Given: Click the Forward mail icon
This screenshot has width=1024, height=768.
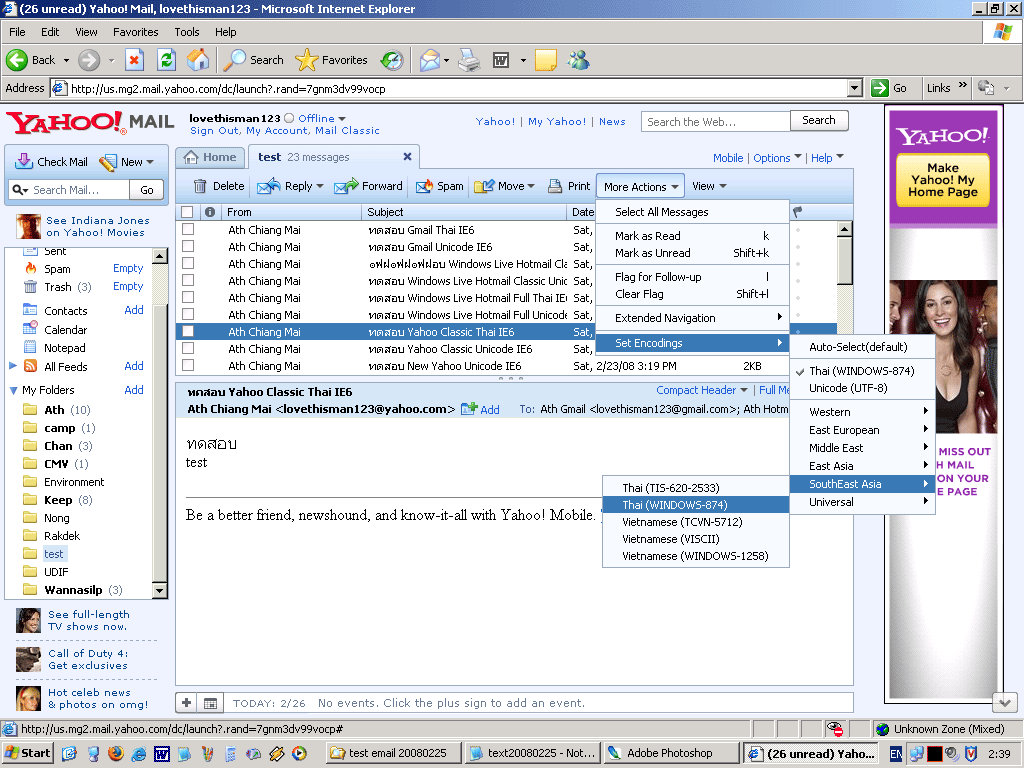Looking at the screenshot, I should 346,186.
